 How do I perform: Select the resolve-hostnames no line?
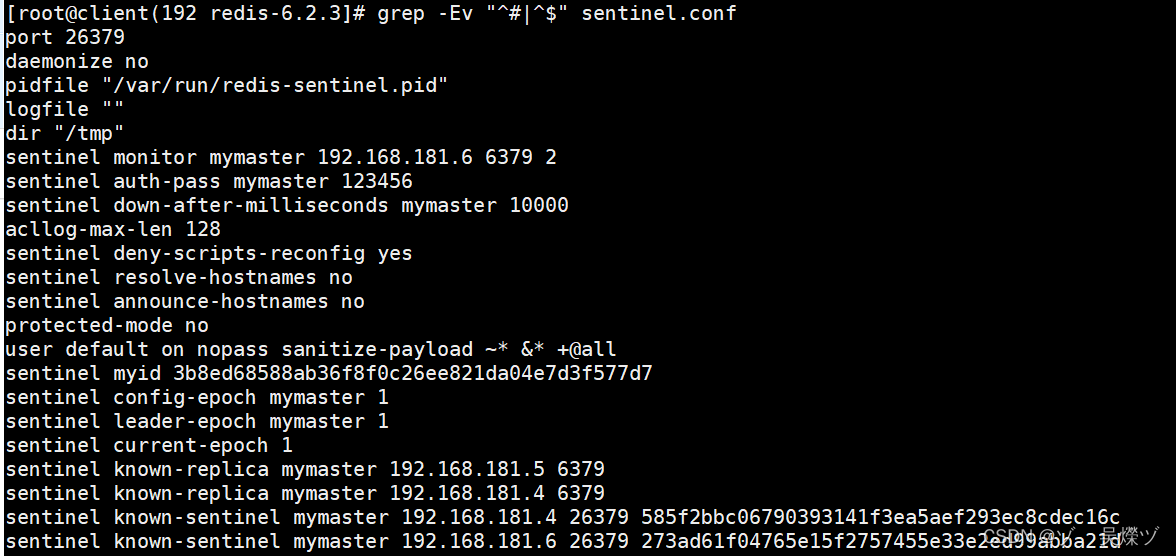click(x=178, y=278)
